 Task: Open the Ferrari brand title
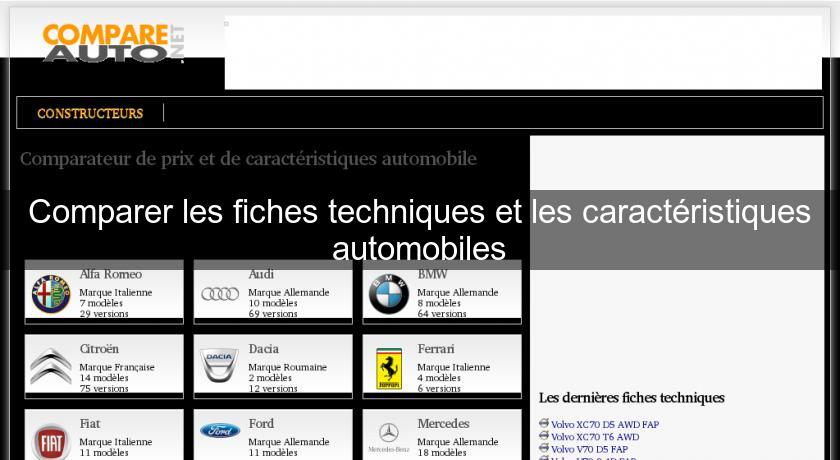tap(436, 349)
